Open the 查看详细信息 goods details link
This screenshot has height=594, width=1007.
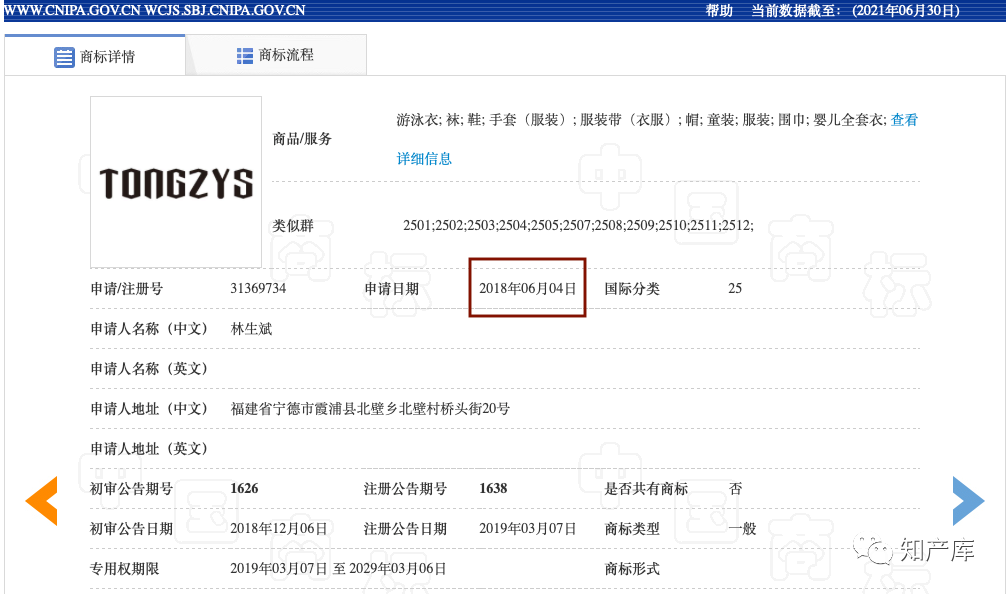coord(424,159)
